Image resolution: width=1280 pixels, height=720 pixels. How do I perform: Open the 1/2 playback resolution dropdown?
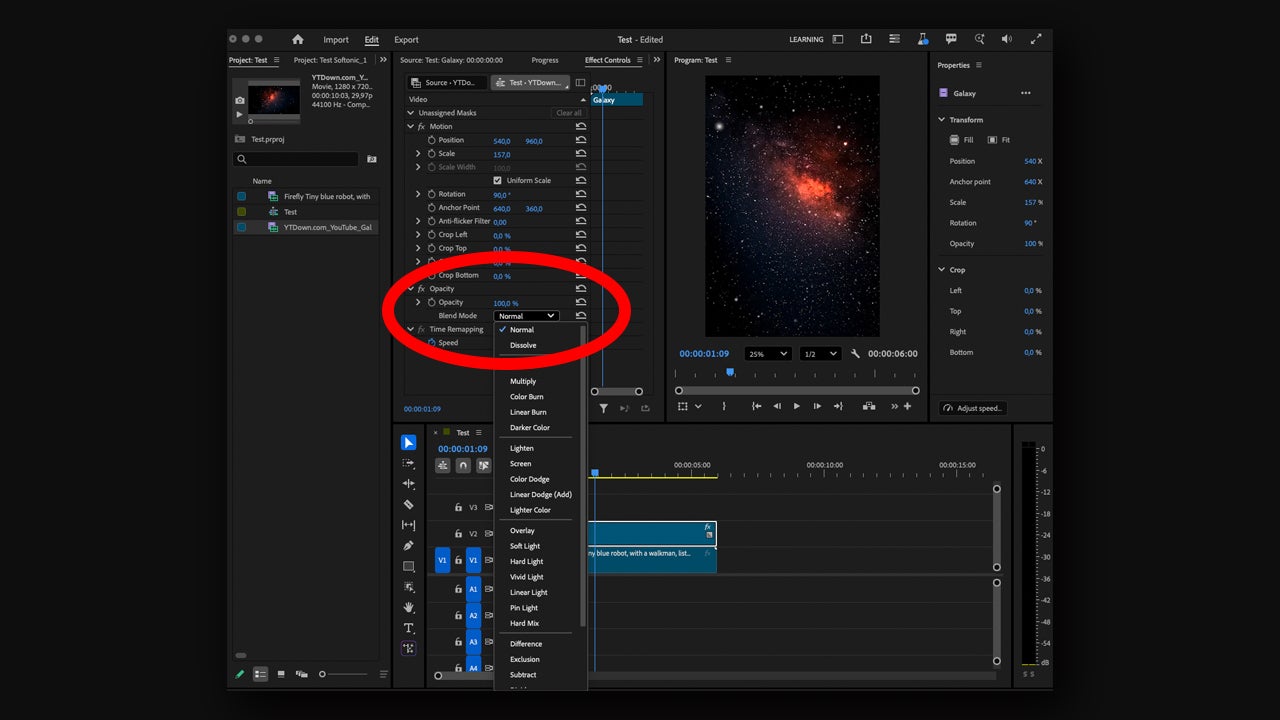820,354
